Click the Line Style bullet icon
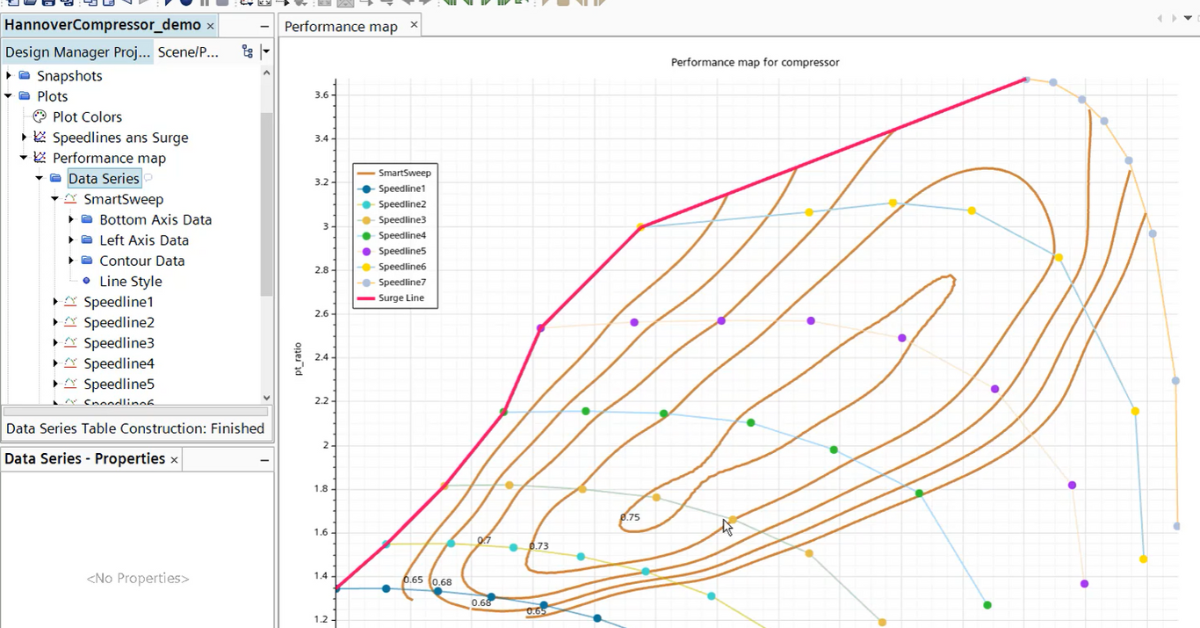The image size is (1200, 628). 87,281
